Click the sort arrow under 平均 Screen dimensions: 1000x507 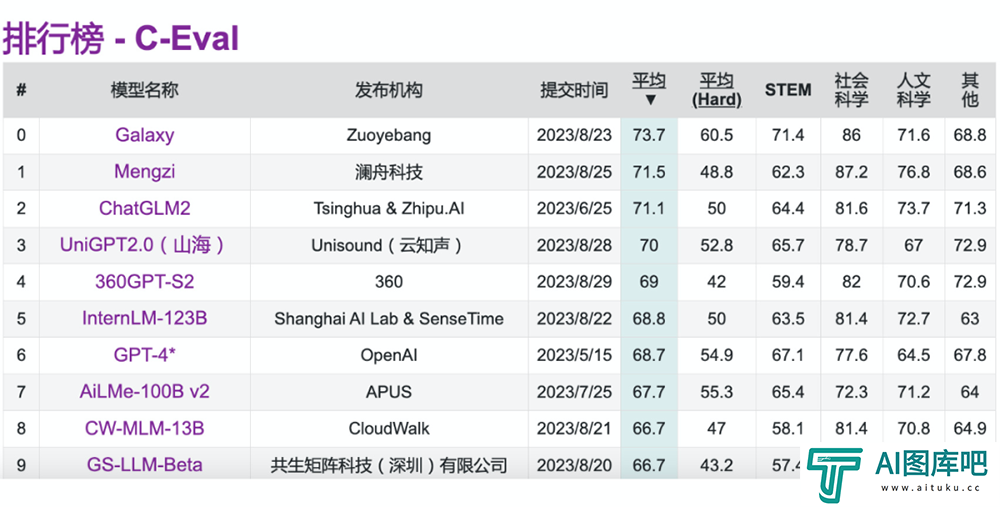click(650, 100)
